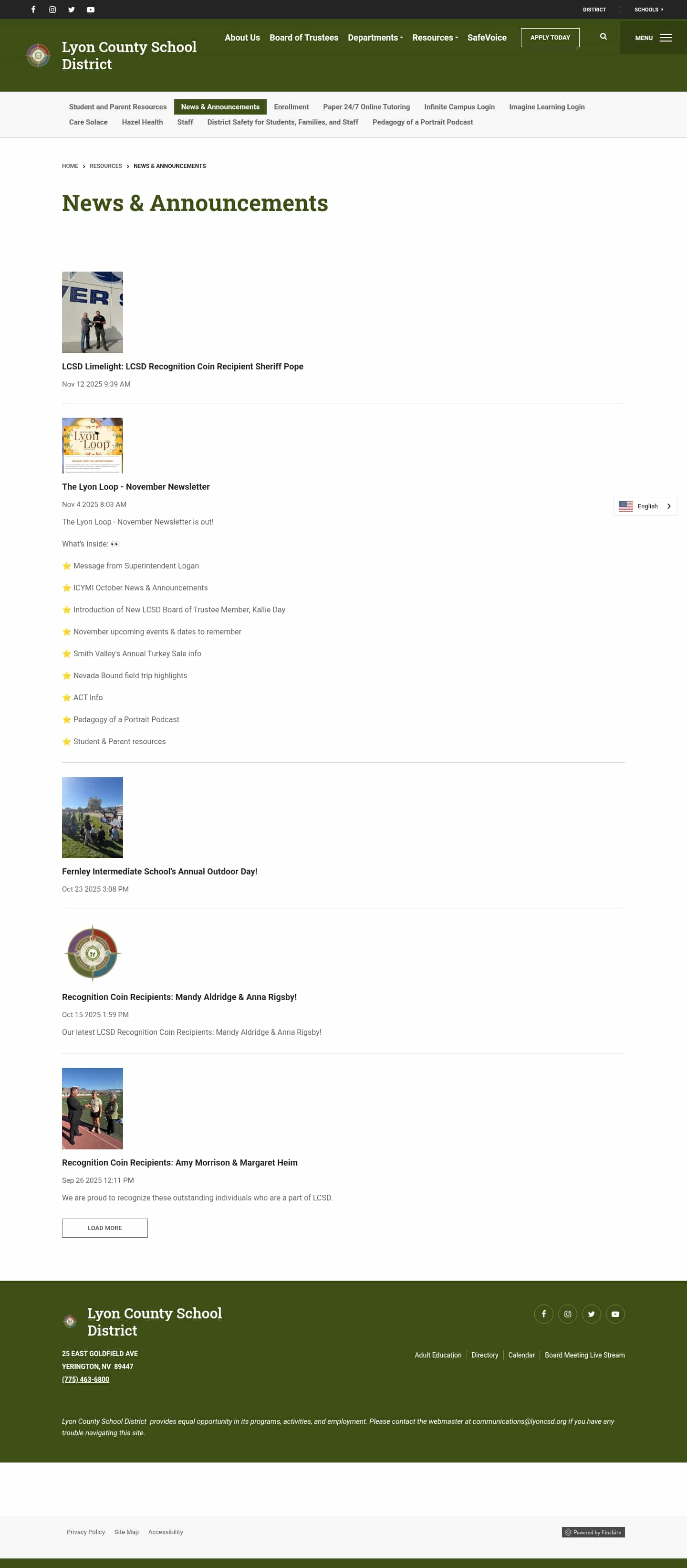The image size is (687, 1568).
Task: Open the YouTube icon in top bar
Action: tap(91, 10)
